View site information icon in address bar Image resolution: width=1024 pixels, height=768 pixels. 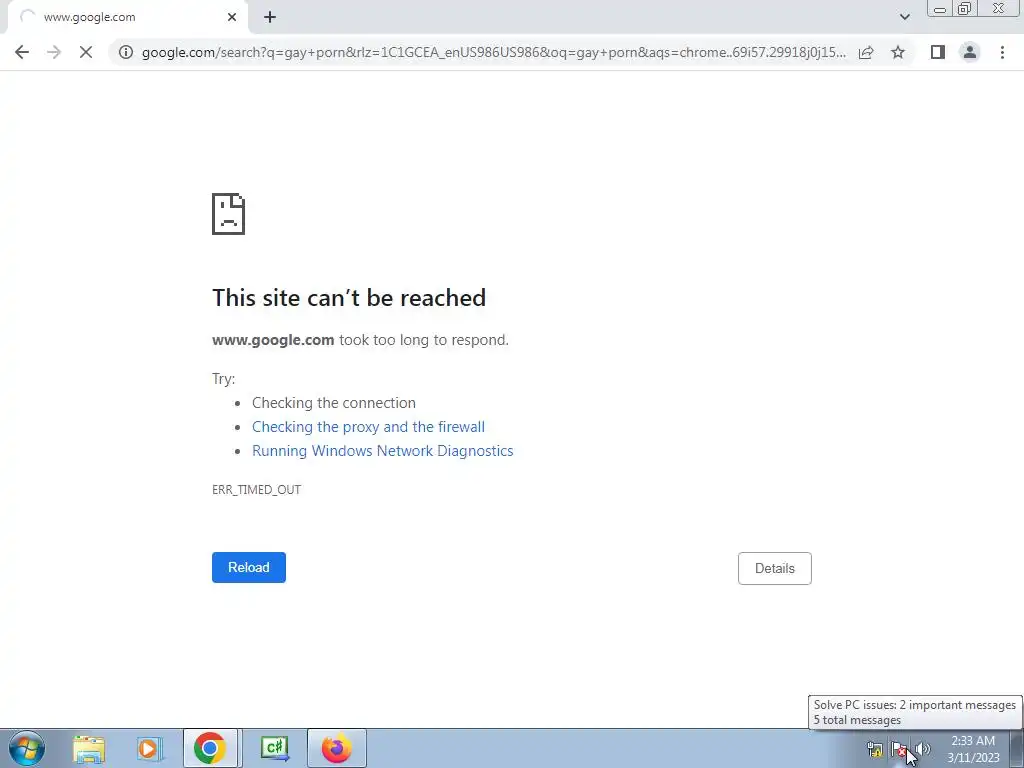[126, 52]
